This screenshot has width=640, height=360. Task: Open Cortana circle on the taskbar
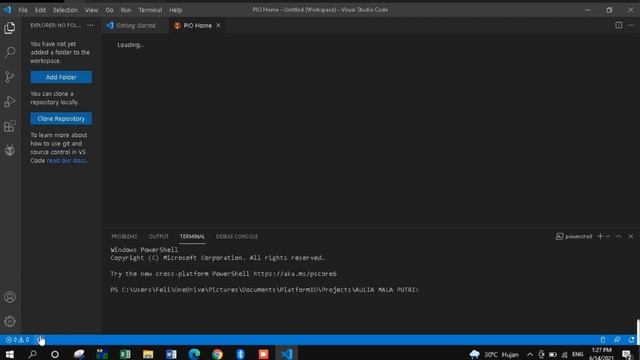[55, 354]
